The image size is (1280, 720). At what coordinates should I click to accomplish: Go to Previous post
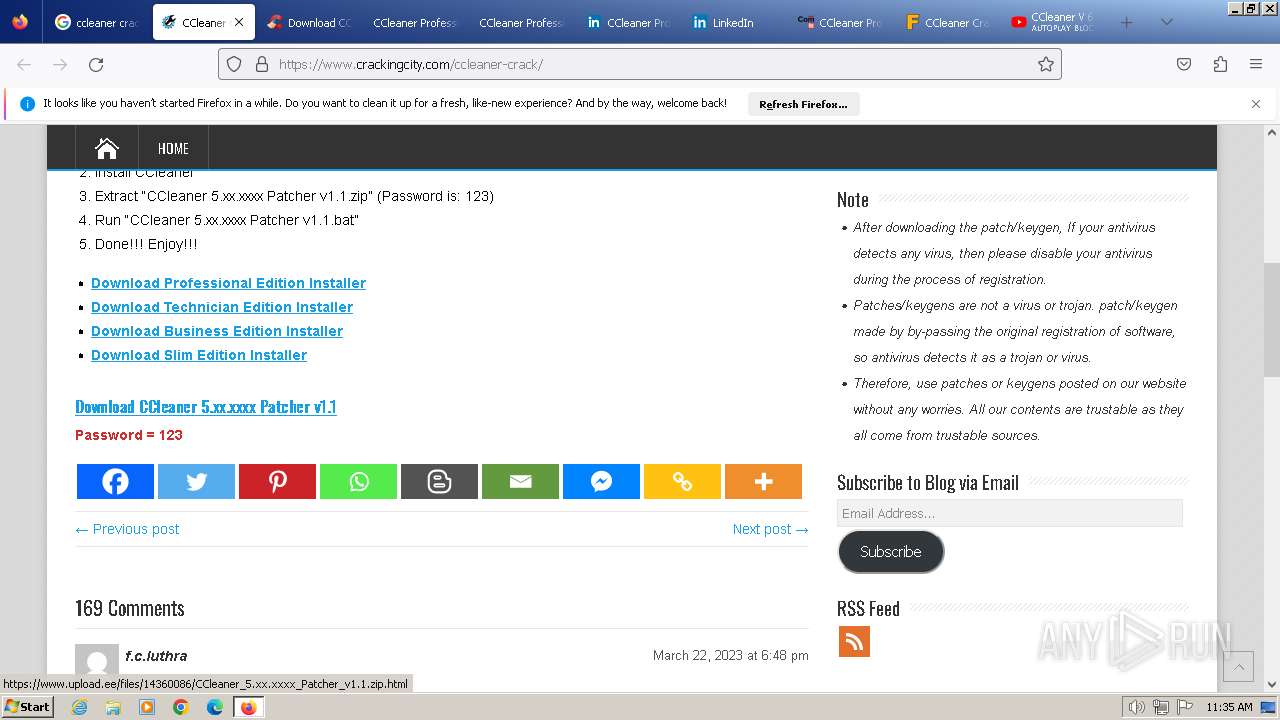coord(127,529)
